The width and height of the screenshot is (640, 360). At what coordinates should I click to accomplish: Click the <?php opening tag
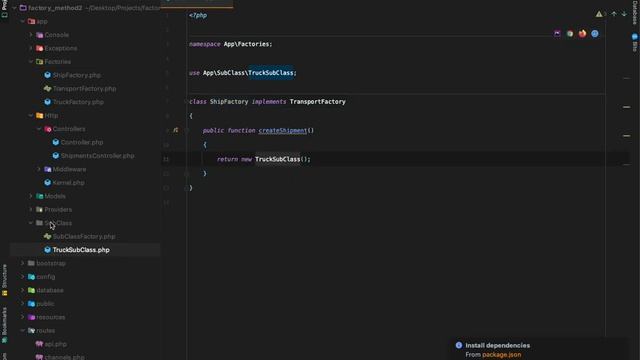click(198, 16)
